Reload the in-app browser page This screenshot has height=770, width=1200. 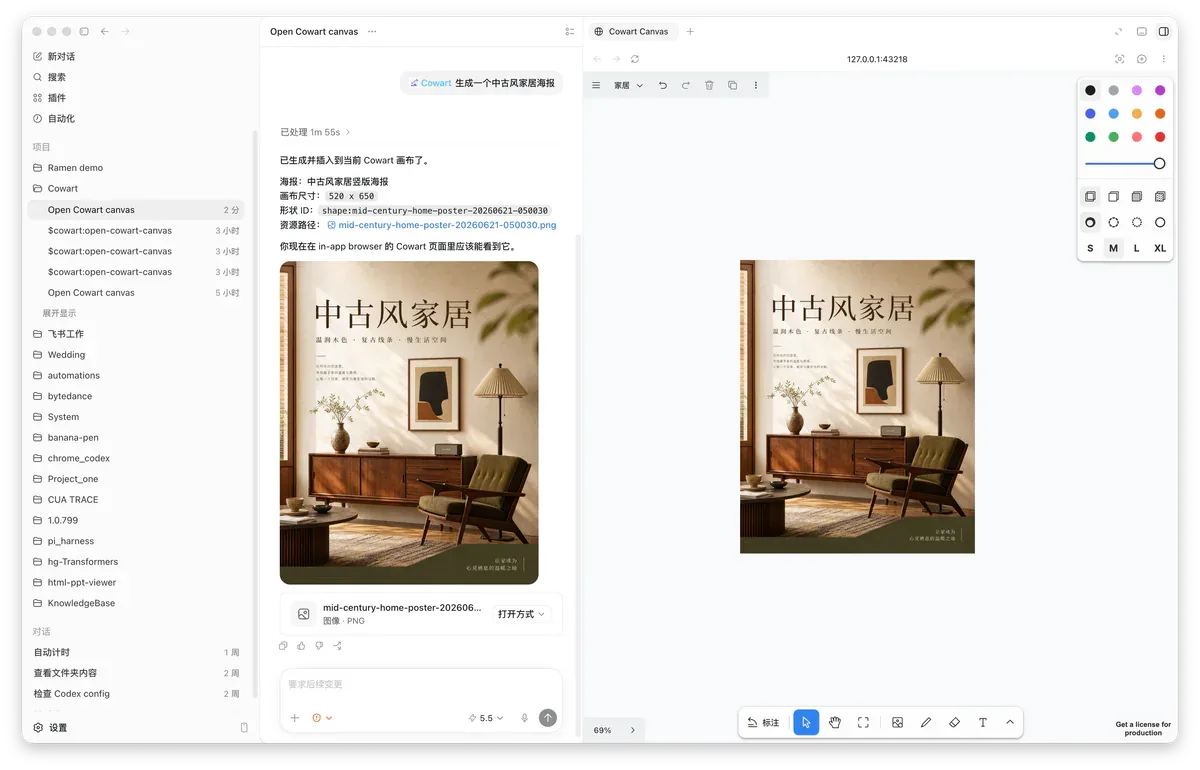coord(635,59)
